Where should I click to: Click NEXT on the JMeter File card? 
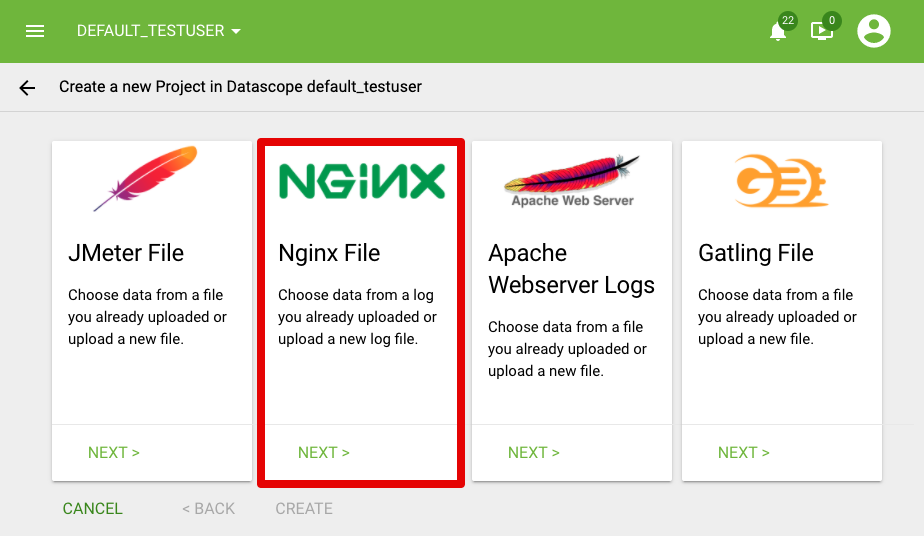114,452
